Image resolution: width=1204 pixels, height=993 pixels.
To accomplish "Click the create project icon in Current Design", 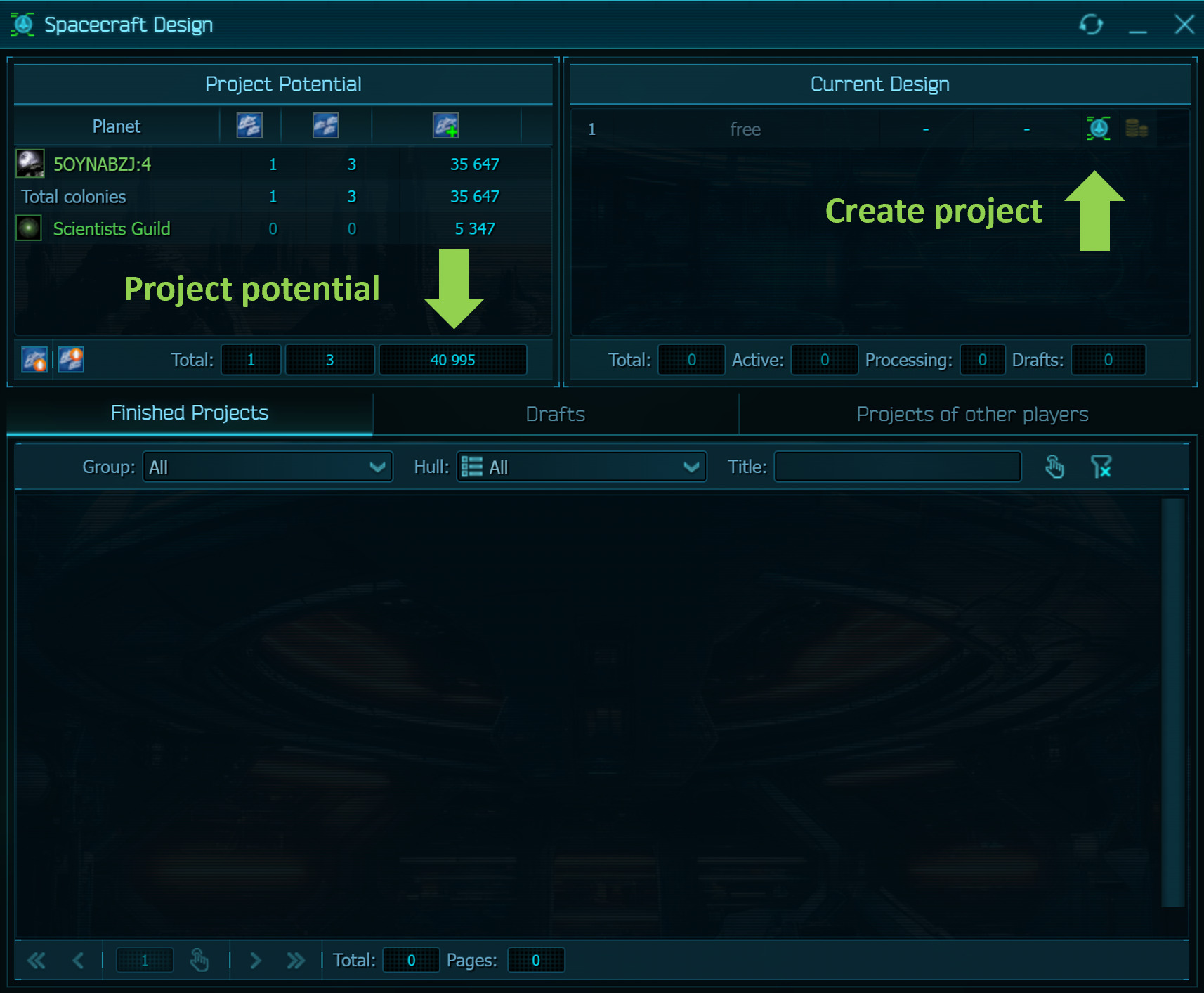I will click(x=1098, y=129).
